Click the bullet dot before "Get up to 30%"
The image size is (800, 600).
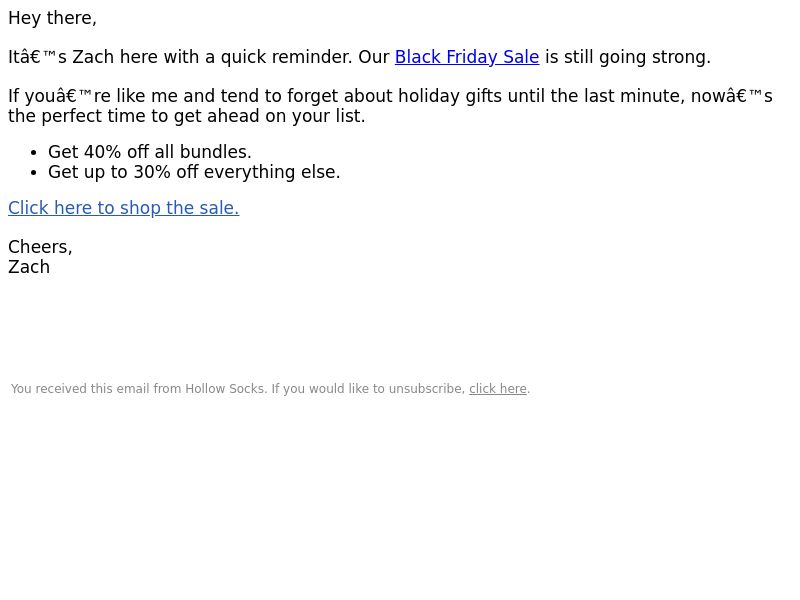(36, 173)
